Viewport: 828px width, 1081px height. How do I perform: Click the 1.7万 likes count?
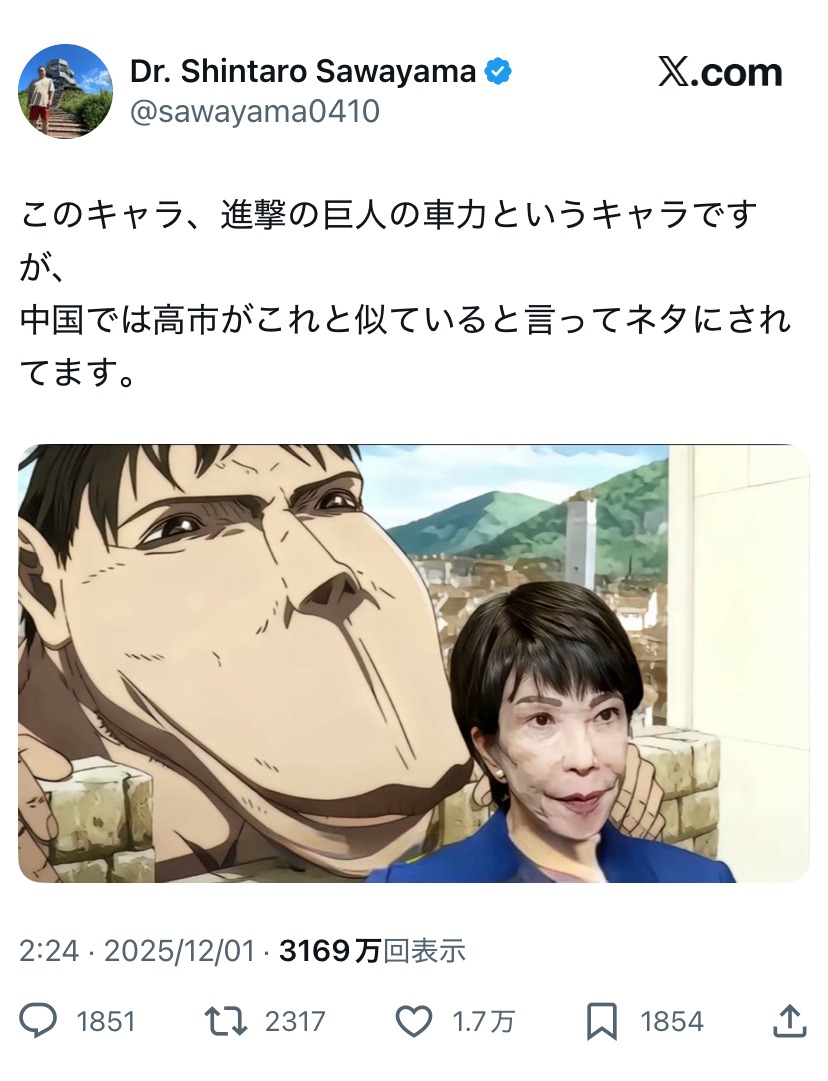[x=483, y=1022]
